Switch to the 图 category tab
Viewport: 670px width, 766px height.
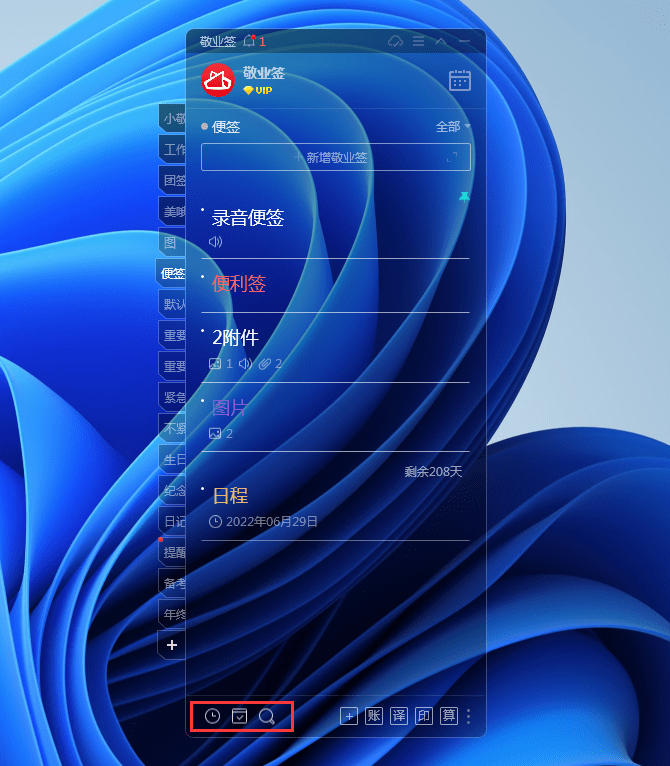172,242
